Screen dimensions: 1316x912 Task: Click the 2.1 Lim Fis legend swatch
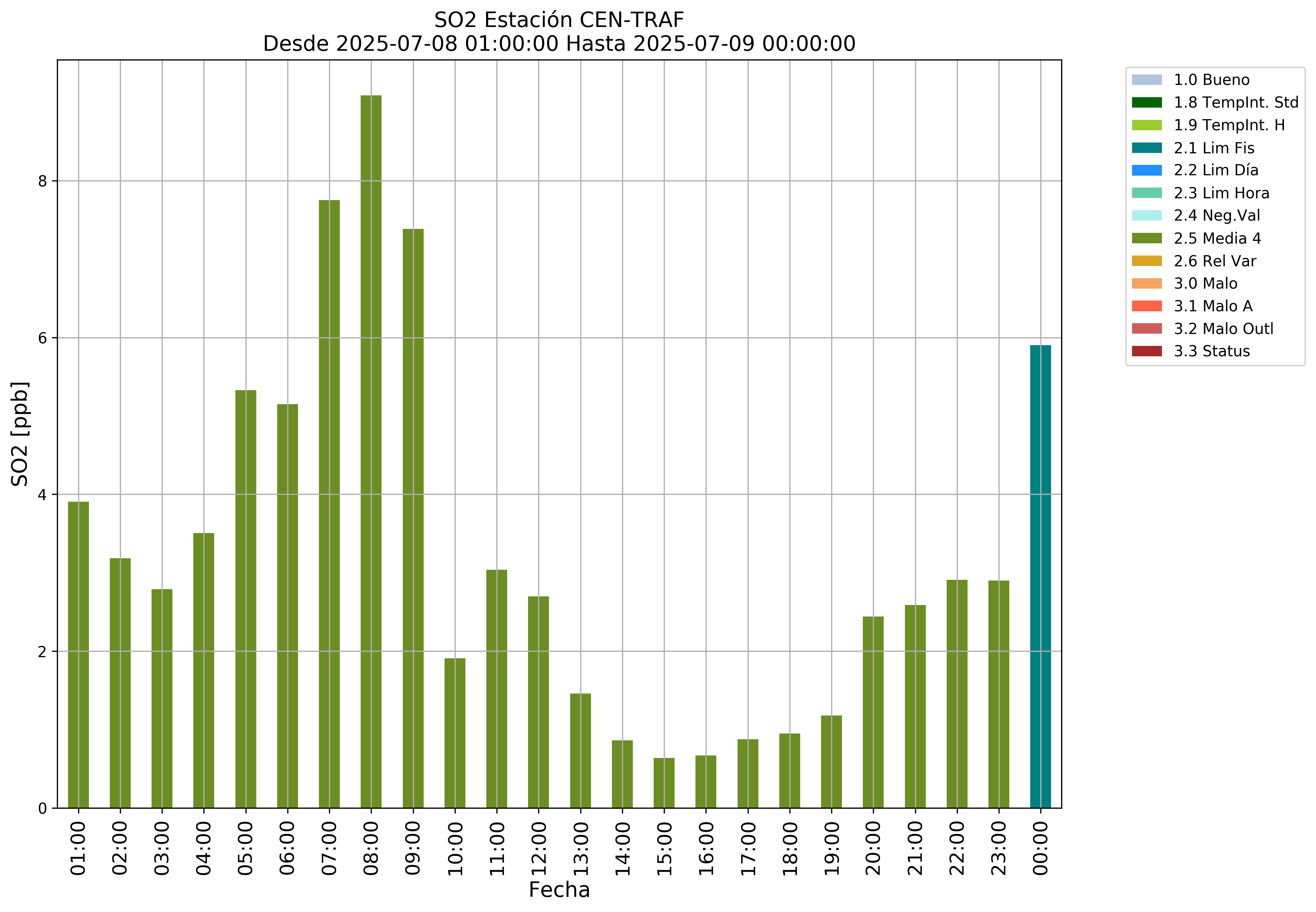1146,148
